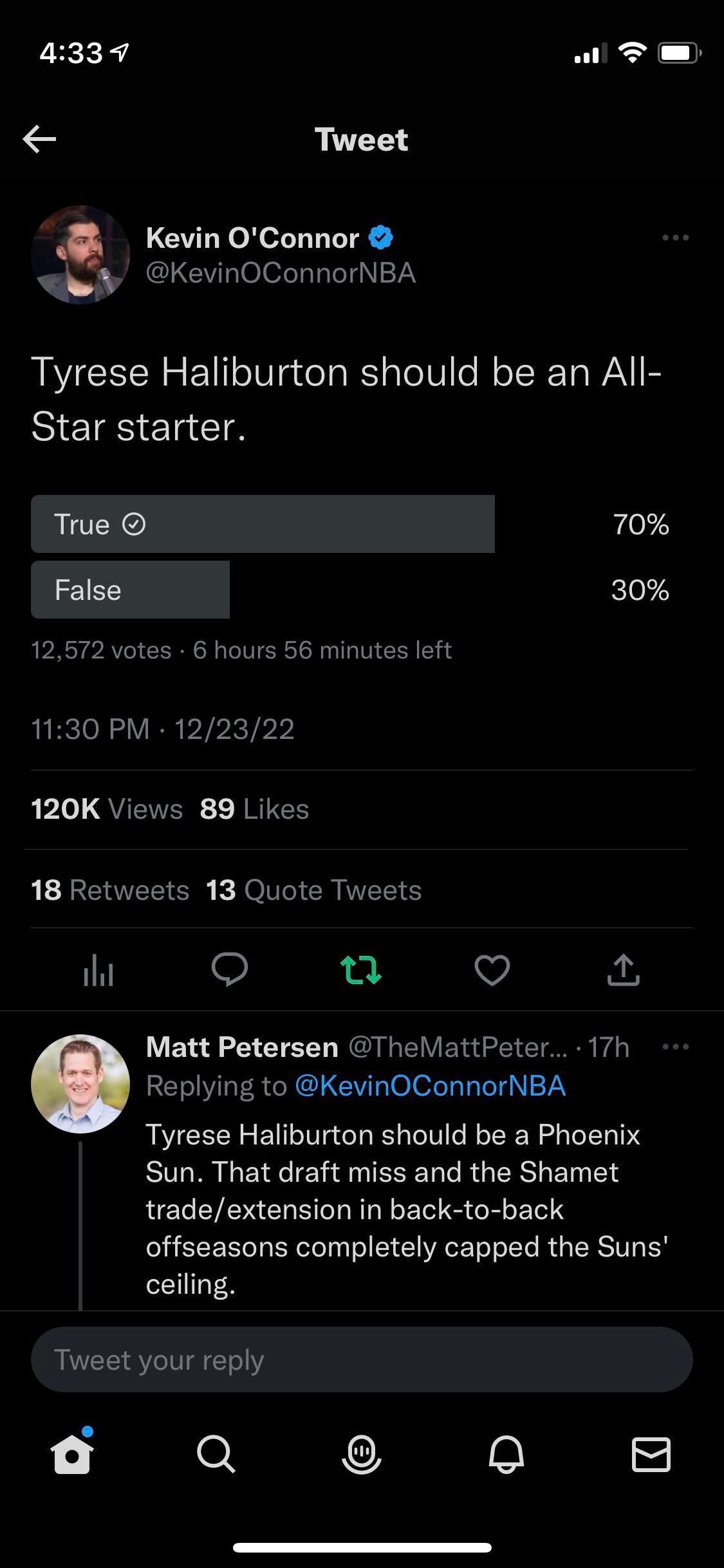This screenshot has height=1568, width=724.
Task: Open Kevin O'Connor tweet options menu
Action: 675,238
